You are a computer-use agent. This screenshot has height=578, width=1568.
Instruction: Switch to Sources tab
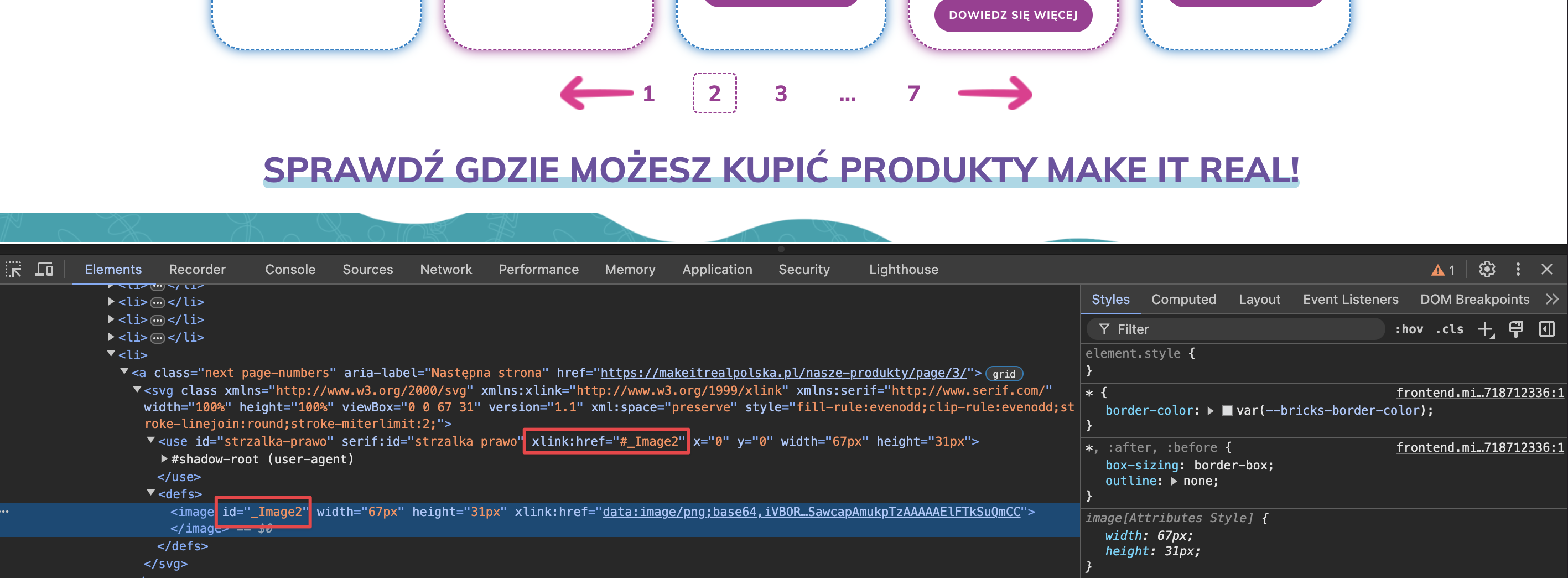pos(367,269)
